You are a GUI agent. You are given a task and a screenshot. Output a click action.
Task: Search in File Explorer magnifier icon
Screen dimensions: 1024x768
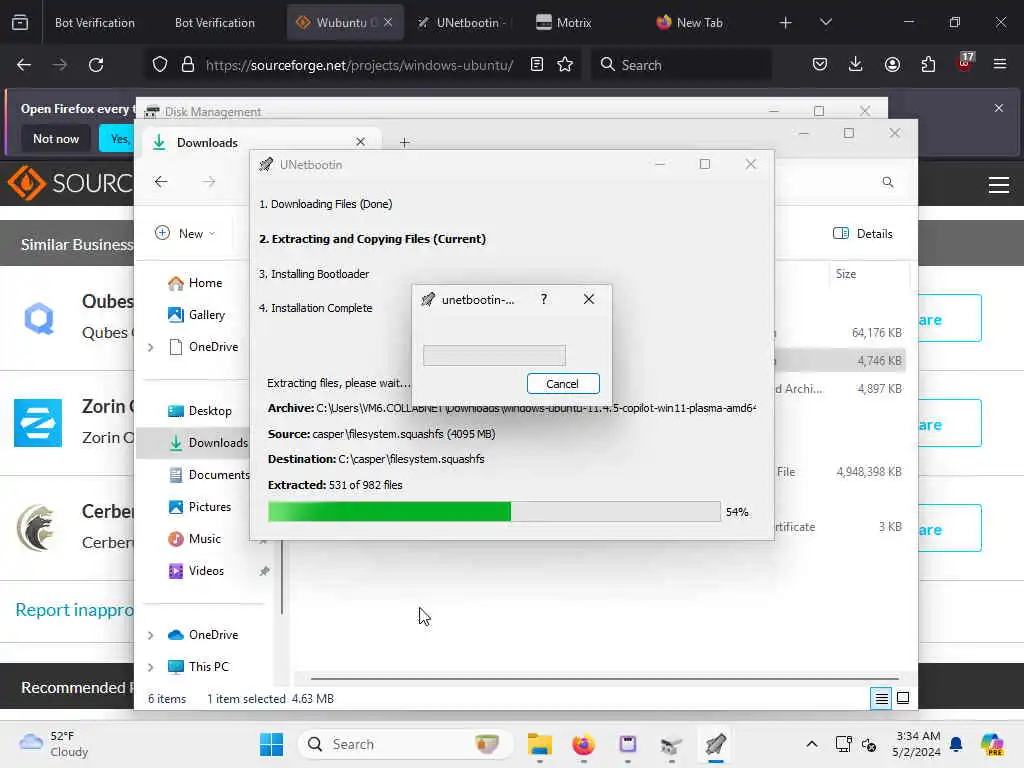coord(888,182)
